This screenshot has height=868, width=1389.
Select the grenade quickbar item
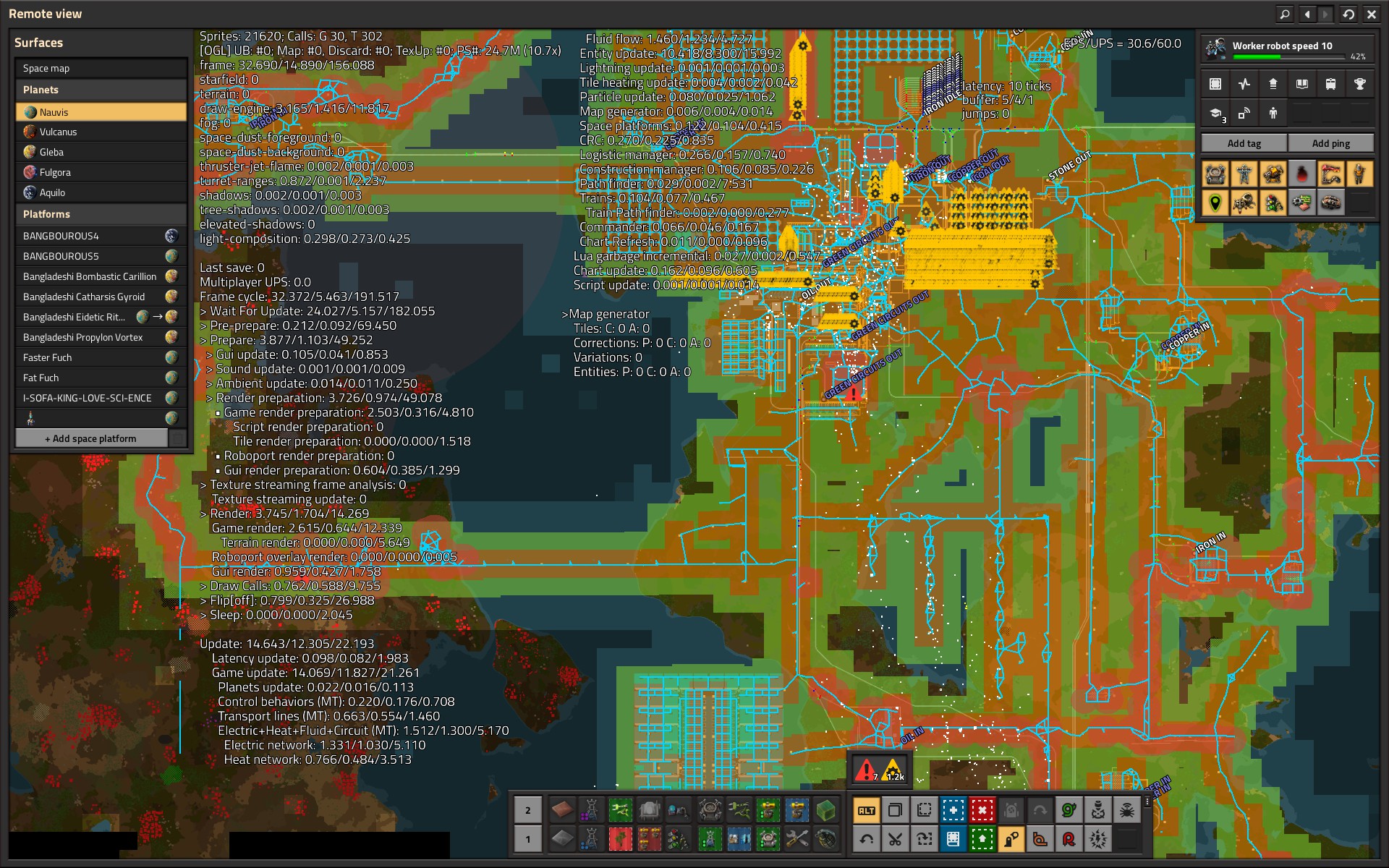(826, 839)
